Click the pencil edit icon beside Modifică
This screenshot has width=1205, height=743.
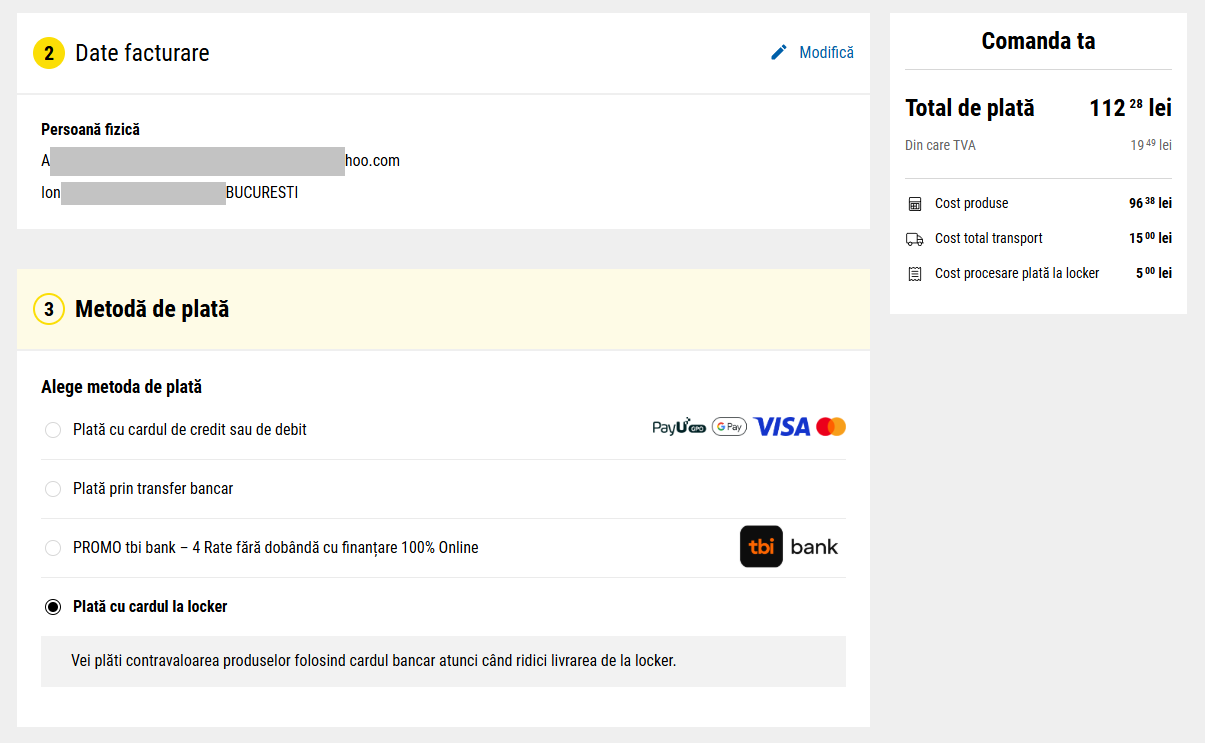[x=779, y=52]
